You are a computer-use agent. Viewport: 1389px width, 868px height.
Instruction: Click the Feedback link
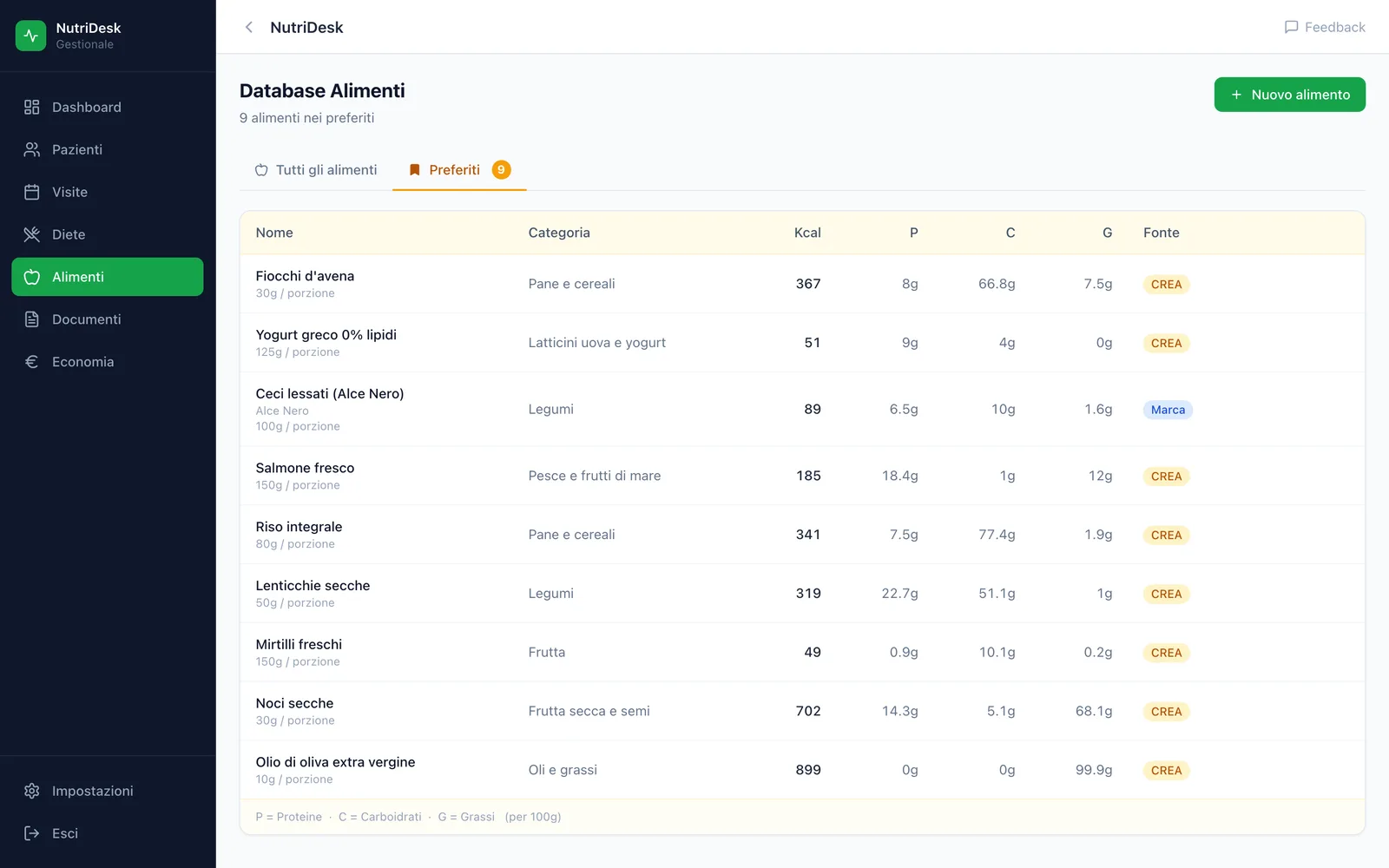[x=1325, y=27]
